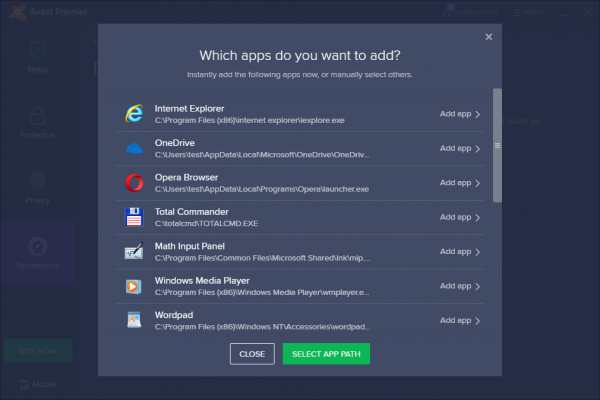Click the green SELECT APP PATH button
The width and height of the screenshot is (600, 400).
326,354
